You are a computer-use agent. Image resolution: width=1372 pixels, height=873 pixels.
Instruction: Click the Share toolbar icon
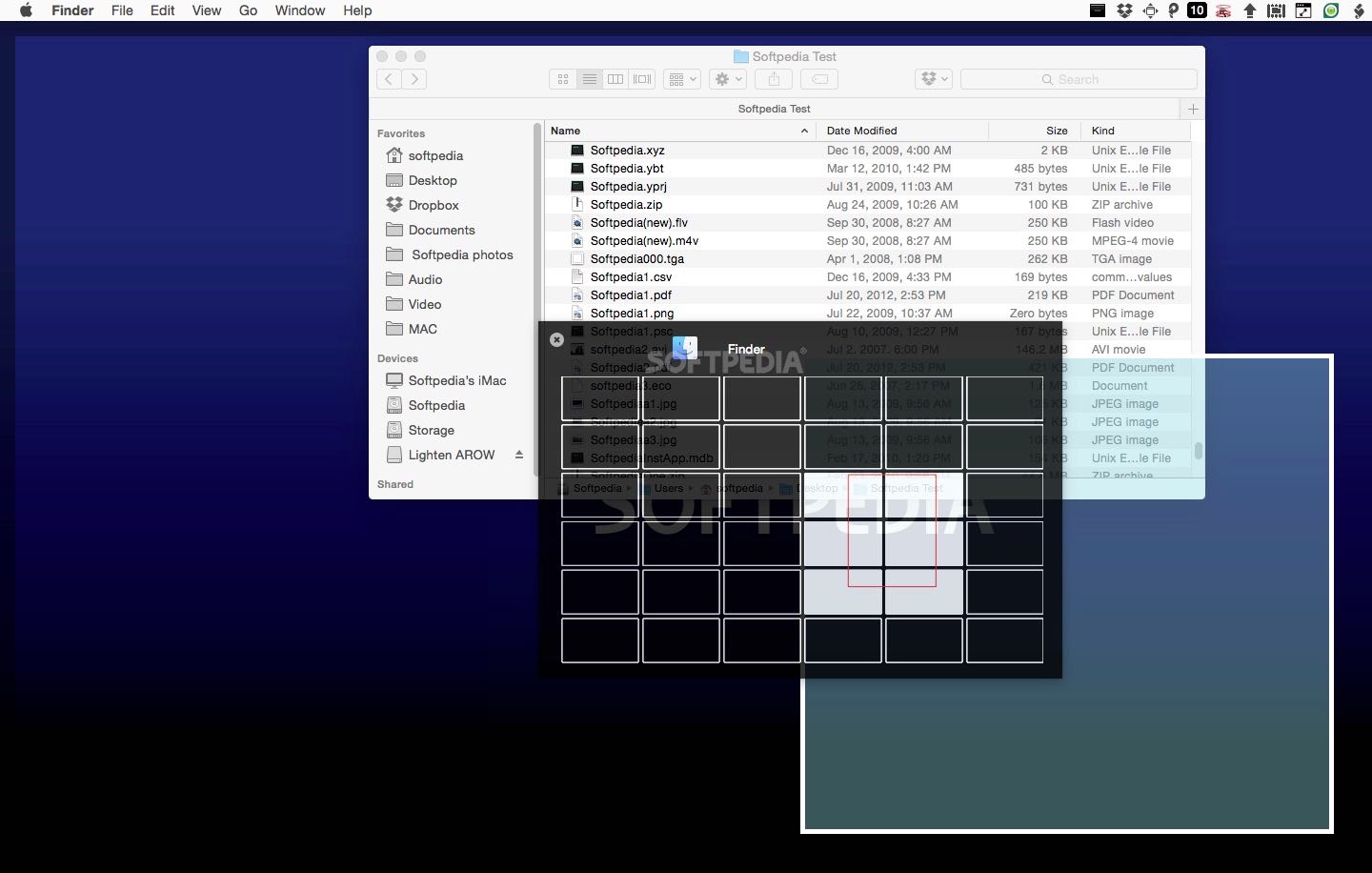774,79
